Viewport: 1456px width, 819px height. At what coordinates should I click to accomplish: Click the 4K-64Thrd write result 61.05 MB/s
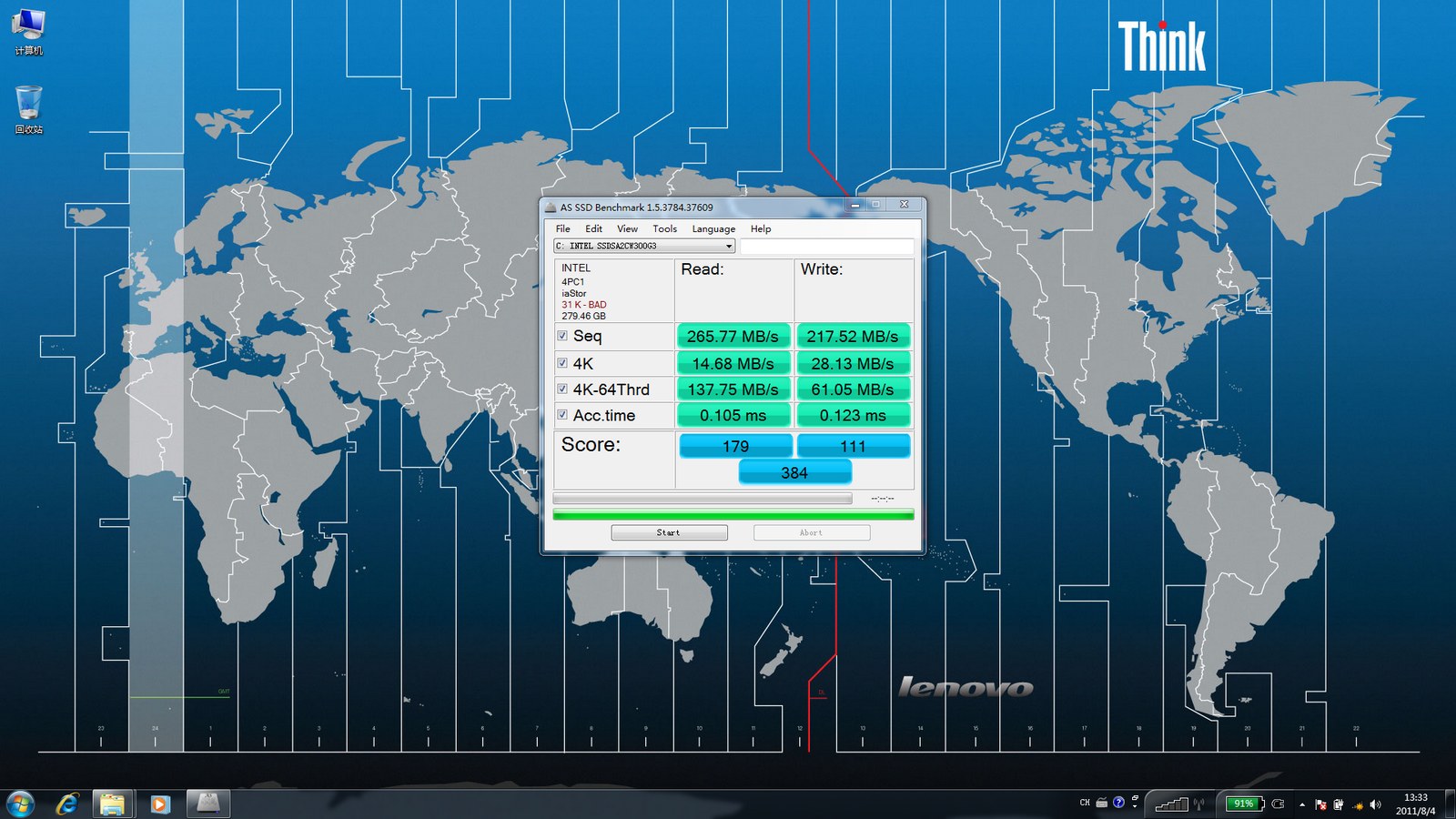tap(853, 389)
